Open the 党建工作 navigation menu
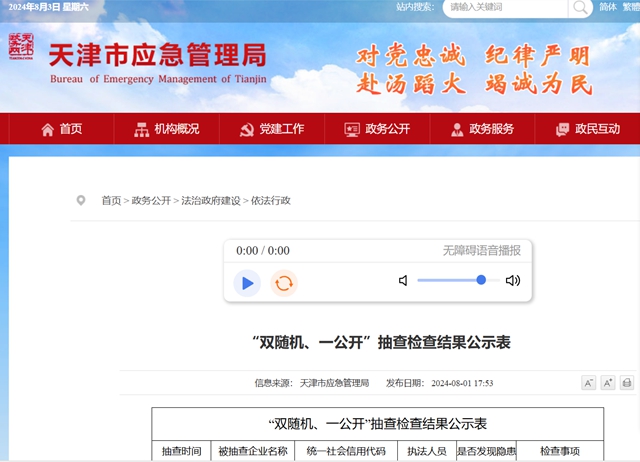Image resolution: width=640 pixels, height=462 pixels. click(x=271, y=129)
